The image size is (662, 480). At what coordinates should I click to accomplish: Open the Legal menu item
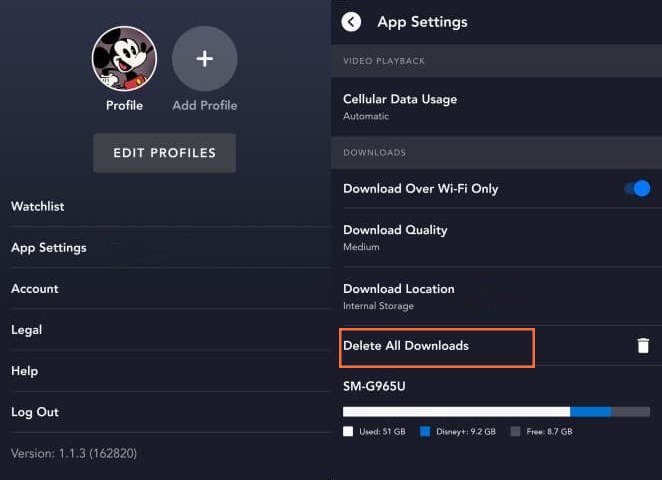(x=27, y=329)
